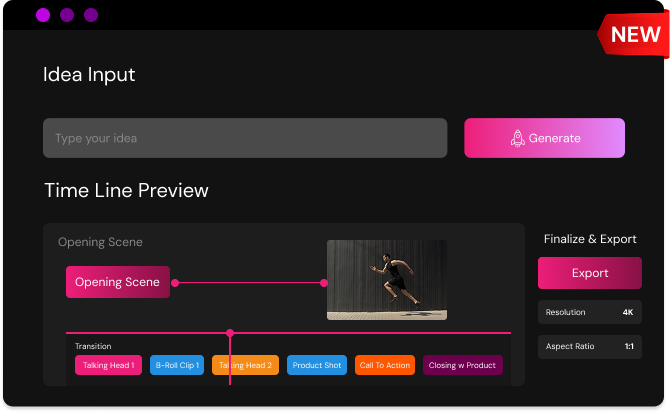Click the red NEW badge
Viewport: 671px width, 413px height.
[634, 34]
